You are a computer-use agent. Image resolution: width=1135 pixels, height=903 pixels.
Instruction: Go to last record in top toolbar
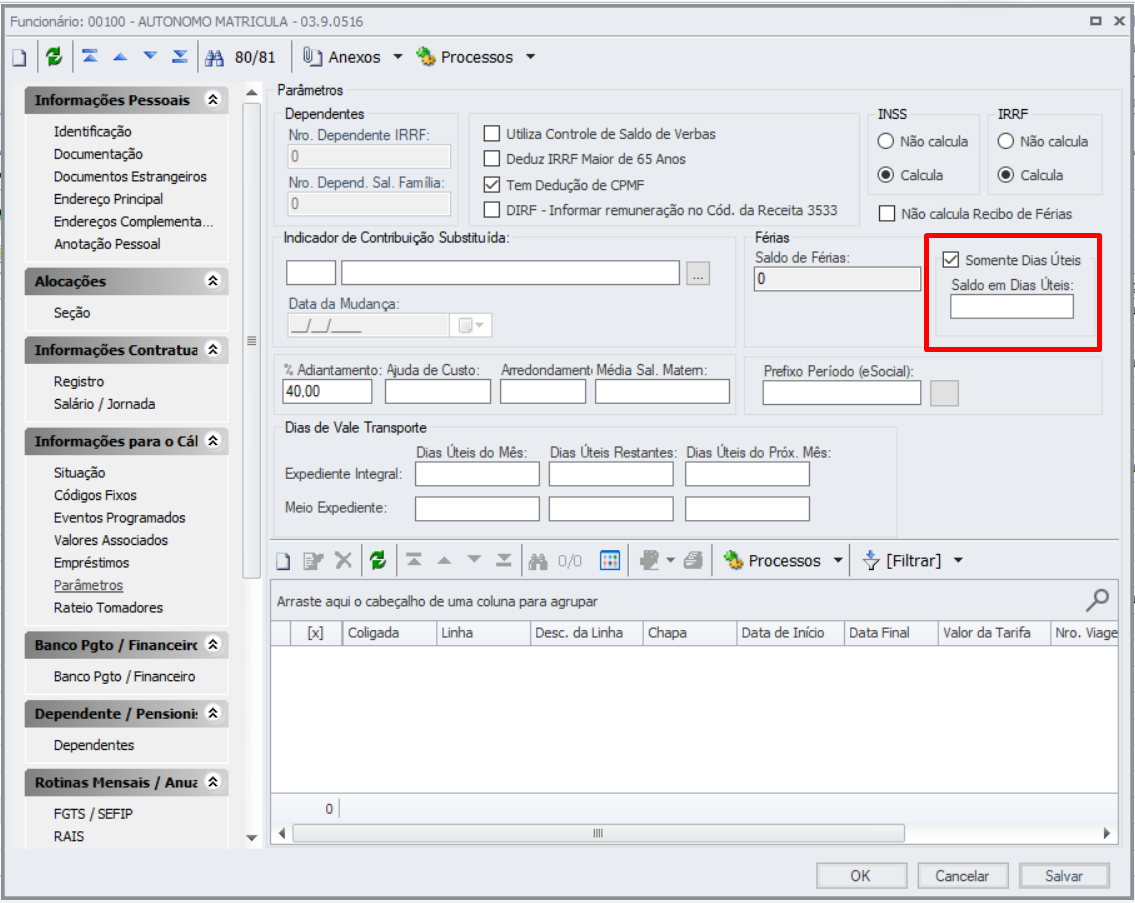tap(180, 56)
